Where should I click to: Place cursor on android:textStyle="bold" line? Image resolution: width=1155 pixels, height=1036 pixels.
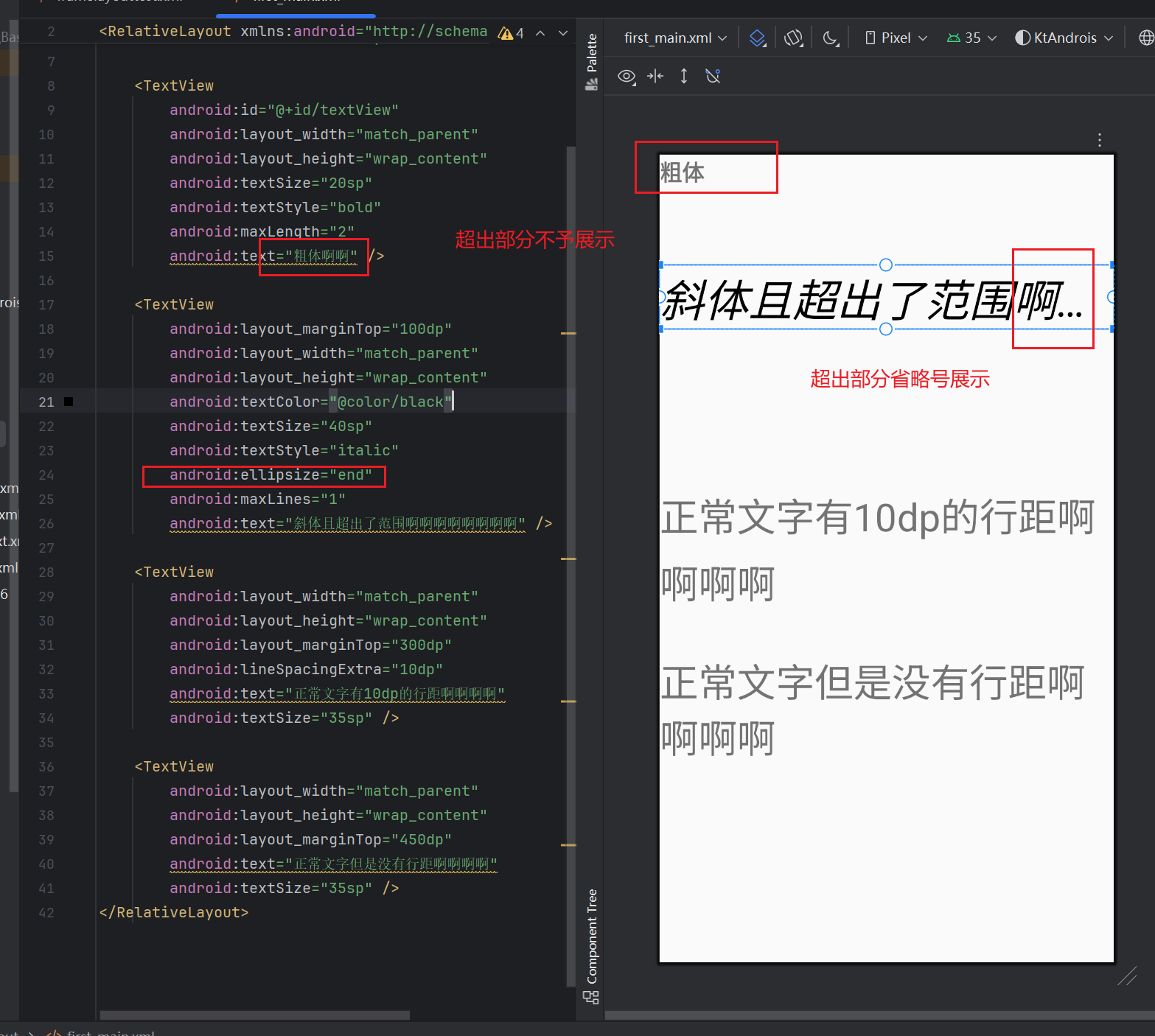(275, 208)
